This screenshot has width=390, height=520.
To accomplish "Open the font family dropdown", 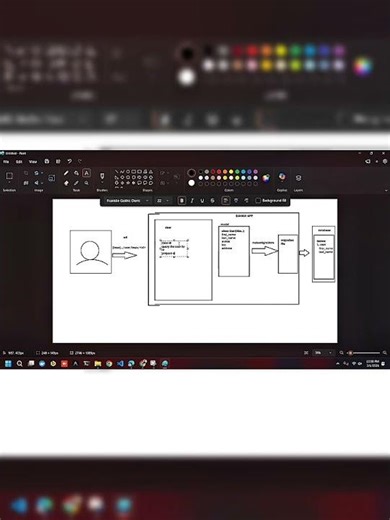I will click(x=127, y=201).
